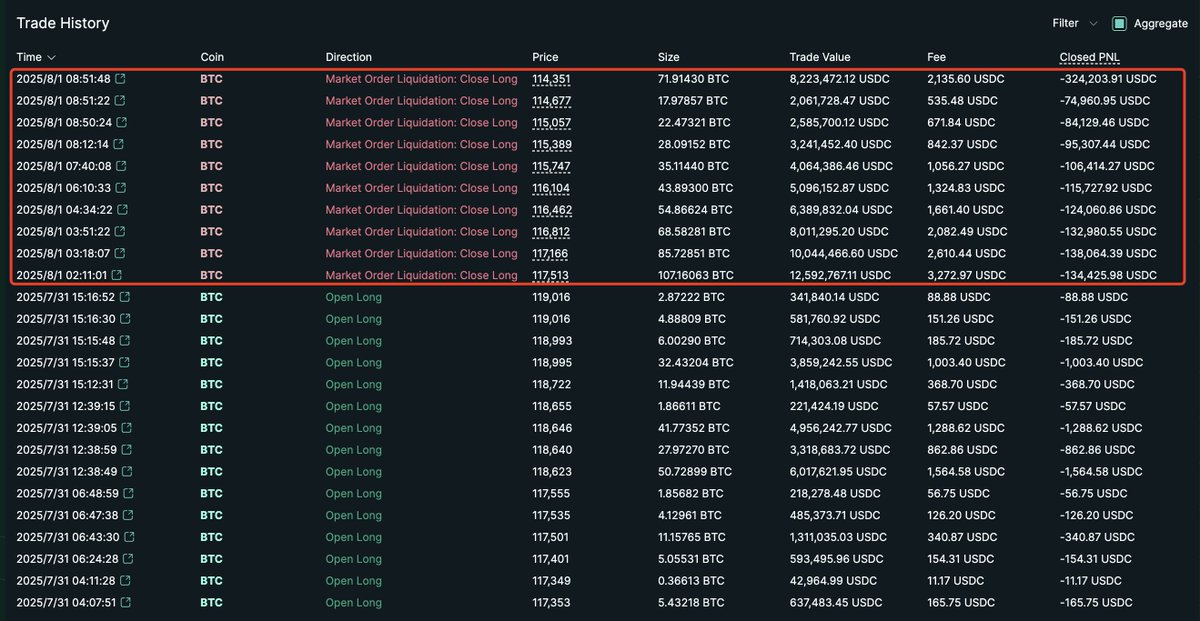Viewport: 1200px width, 621px height.
Task: Click the BTC label on the first row
Action: pos(210,79)
